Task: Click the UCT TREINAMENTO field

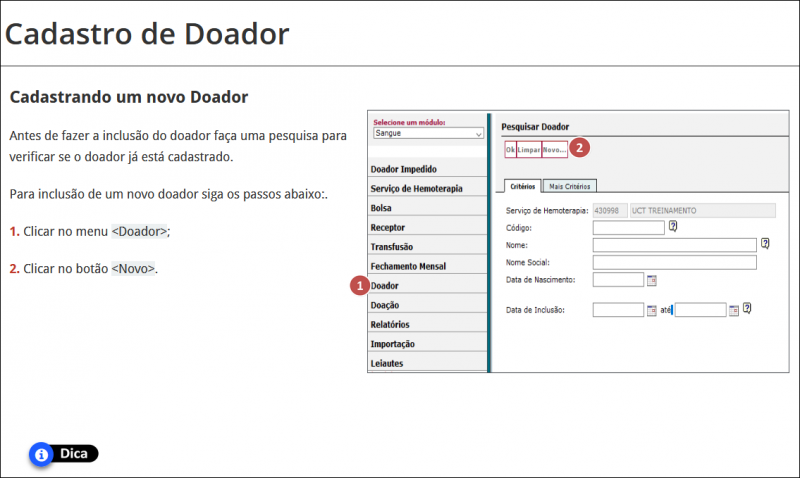Action: pyautogui.click(x=703, y=210)
